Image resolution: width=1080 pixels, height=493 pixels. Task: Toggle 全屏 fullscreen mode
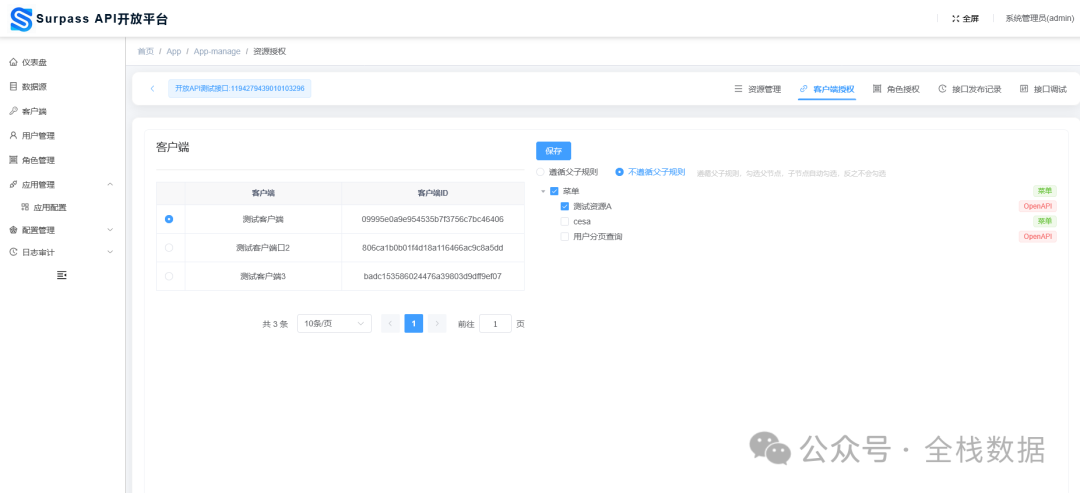click(x=965, y=18)
